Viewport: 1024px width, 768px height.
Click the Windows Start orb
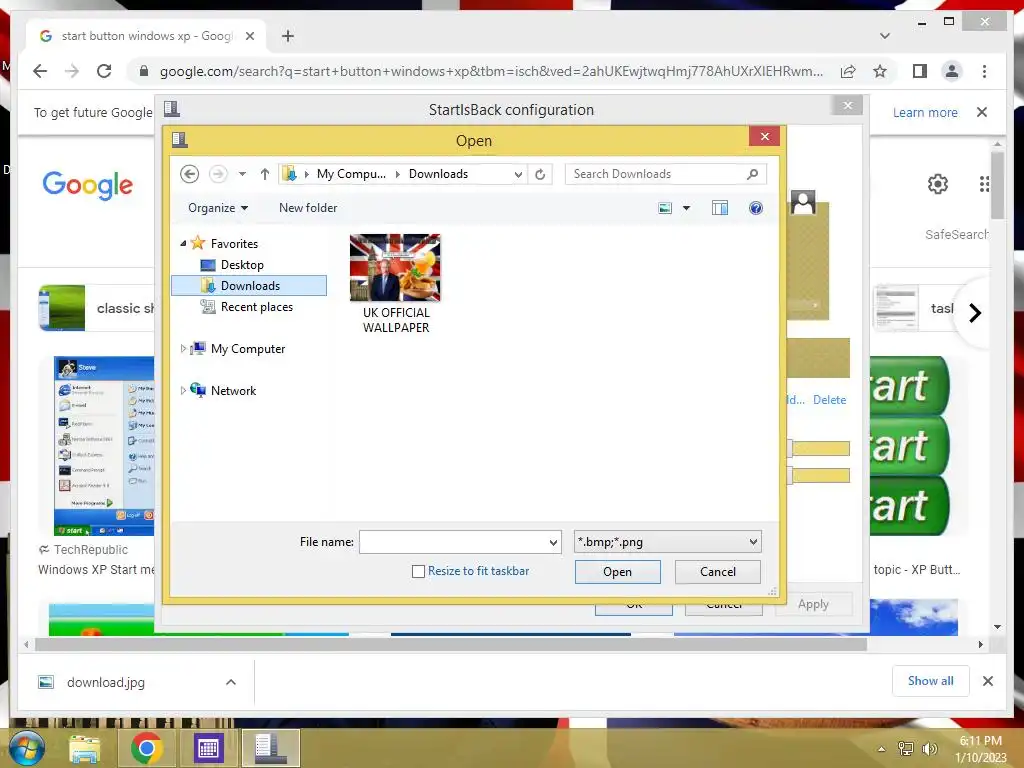click(x=26, y=748)
